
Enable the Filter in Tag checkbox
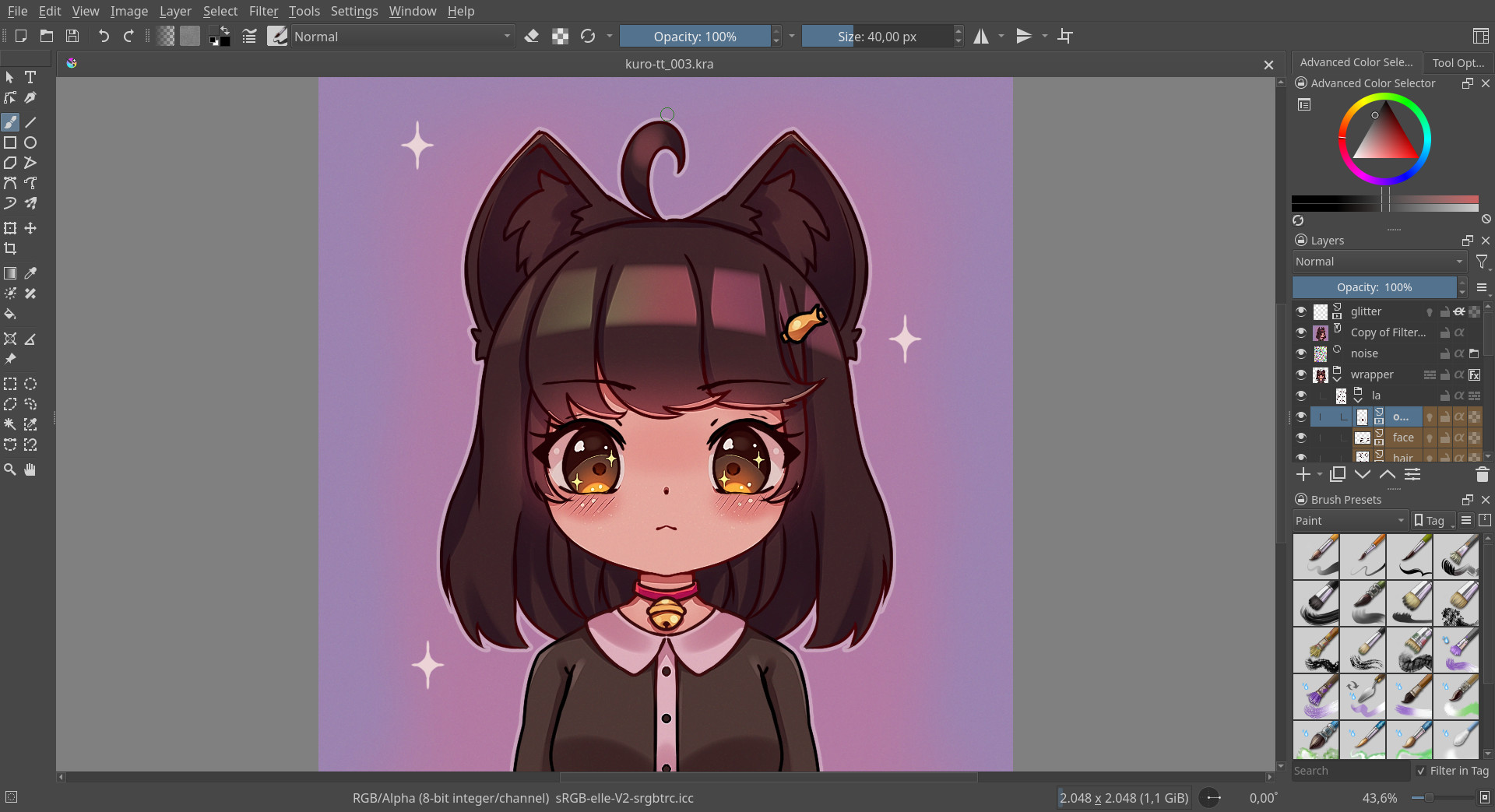(x=1420, y=771)
